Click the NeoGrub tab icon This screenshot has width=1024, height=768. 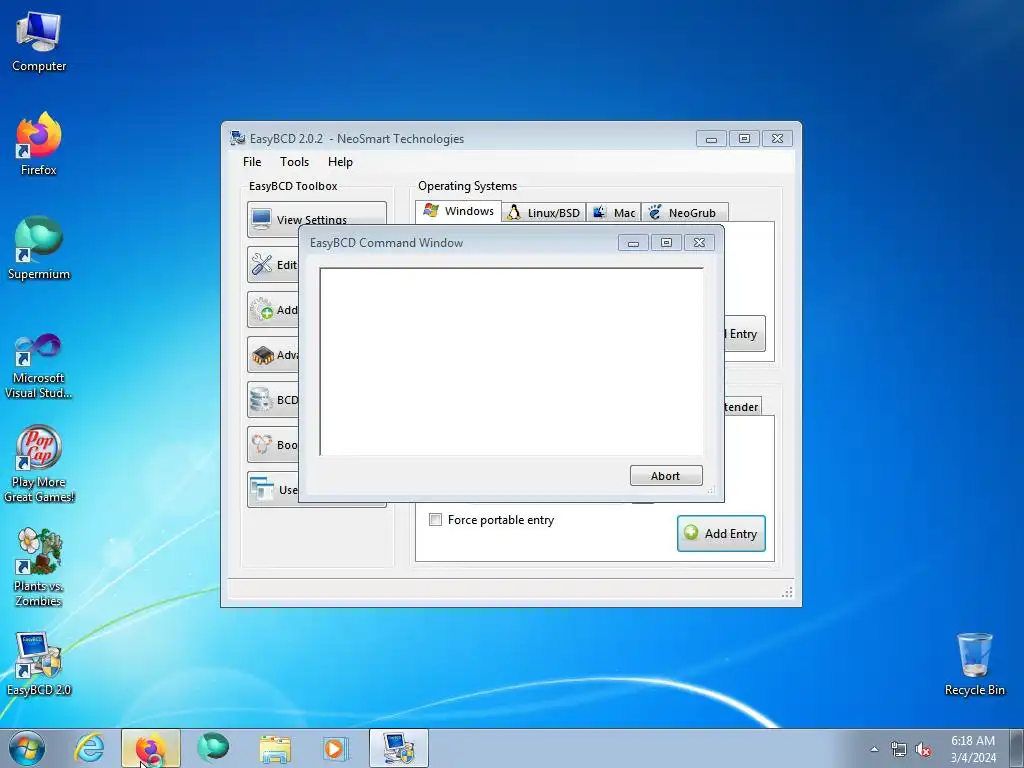[x=654, y=212]
